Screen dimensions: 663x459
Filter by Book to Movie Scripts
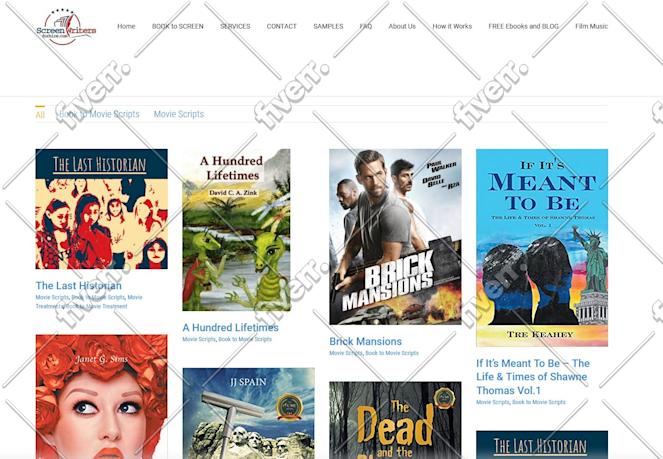click(x=99, y=114)
